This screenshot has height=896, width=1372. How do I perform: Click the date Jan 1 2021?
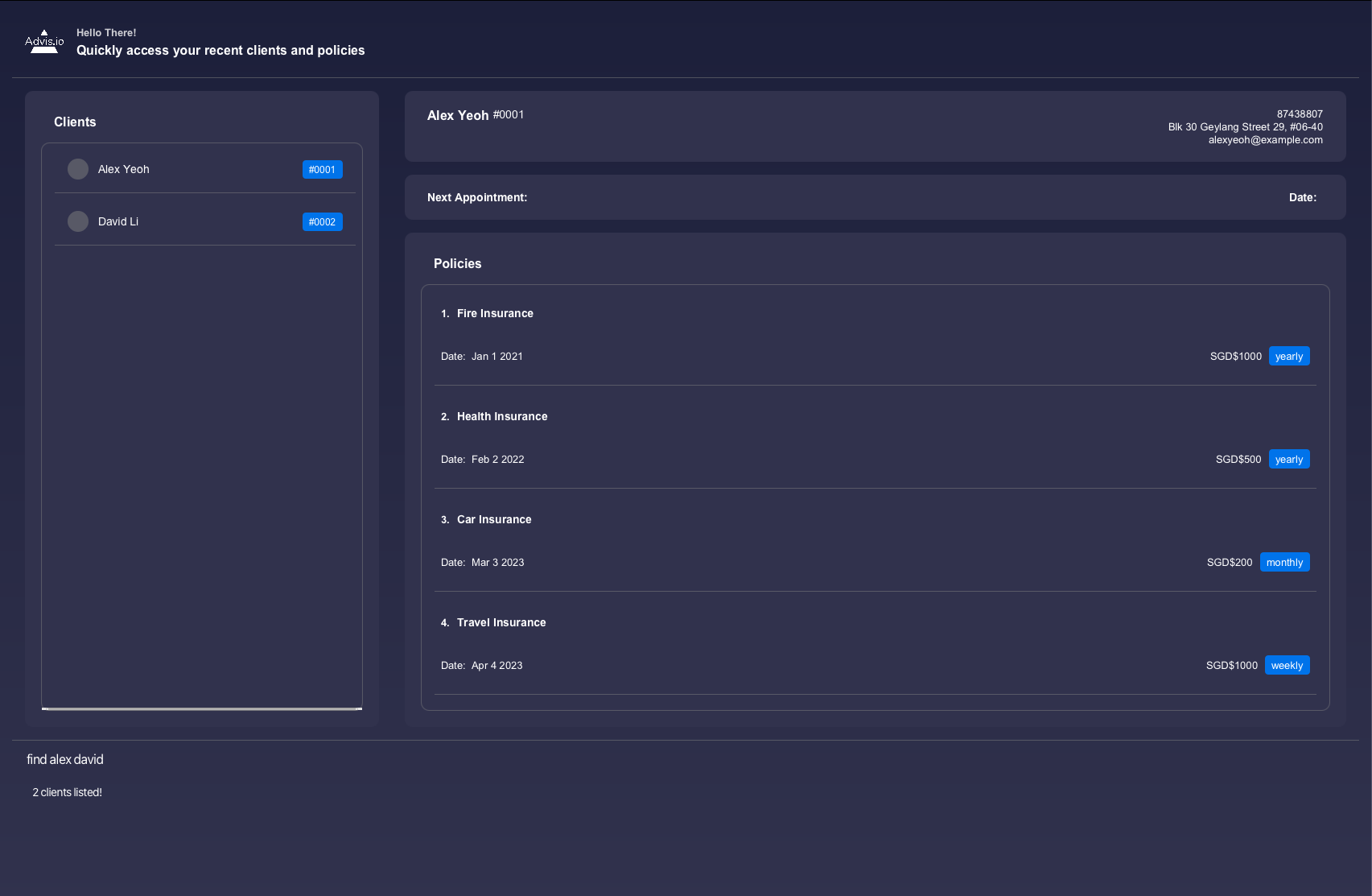[x=497, y=356]
